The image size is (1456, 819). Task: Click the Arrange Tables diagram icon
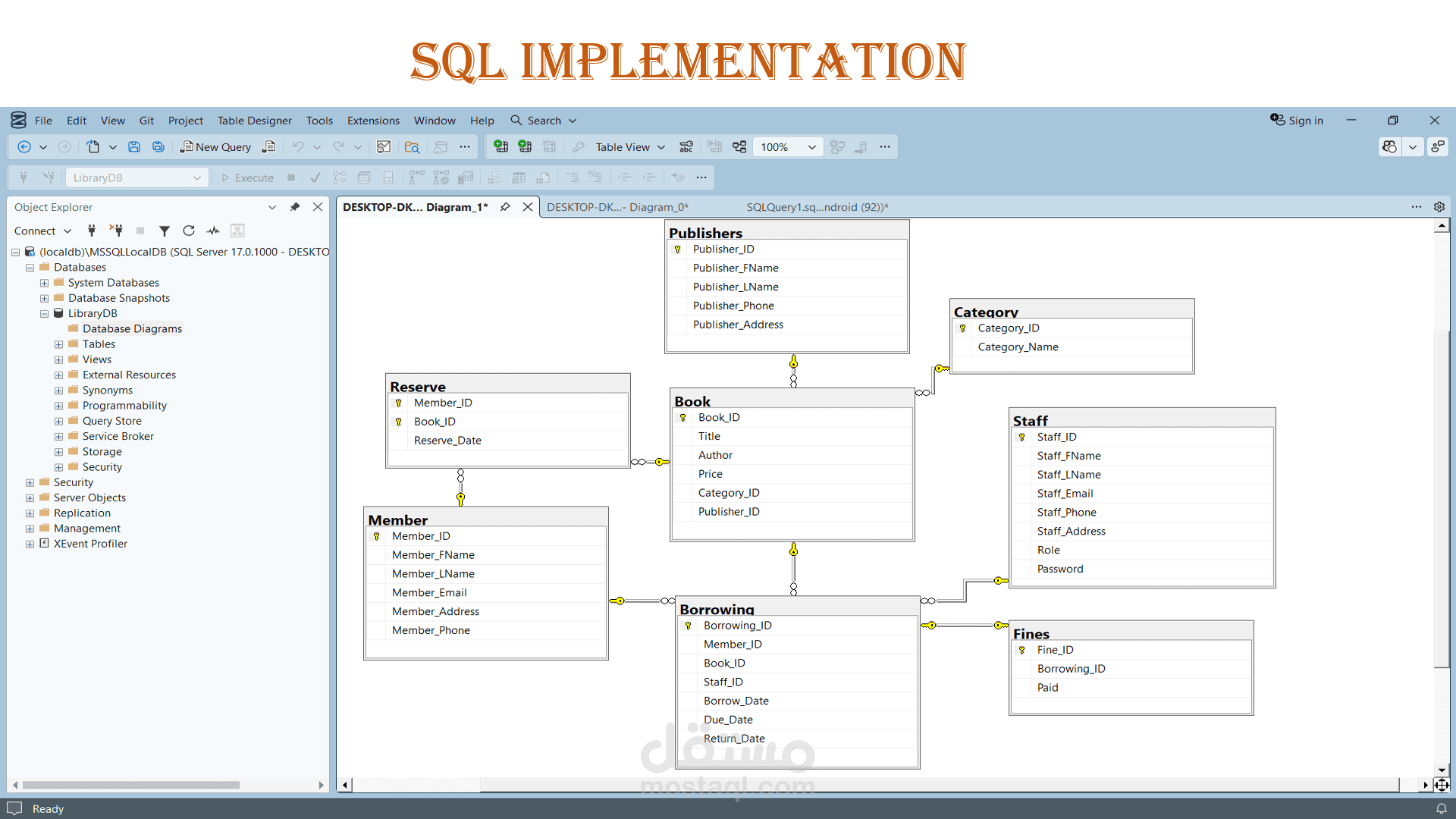click(x=739, y=147)
